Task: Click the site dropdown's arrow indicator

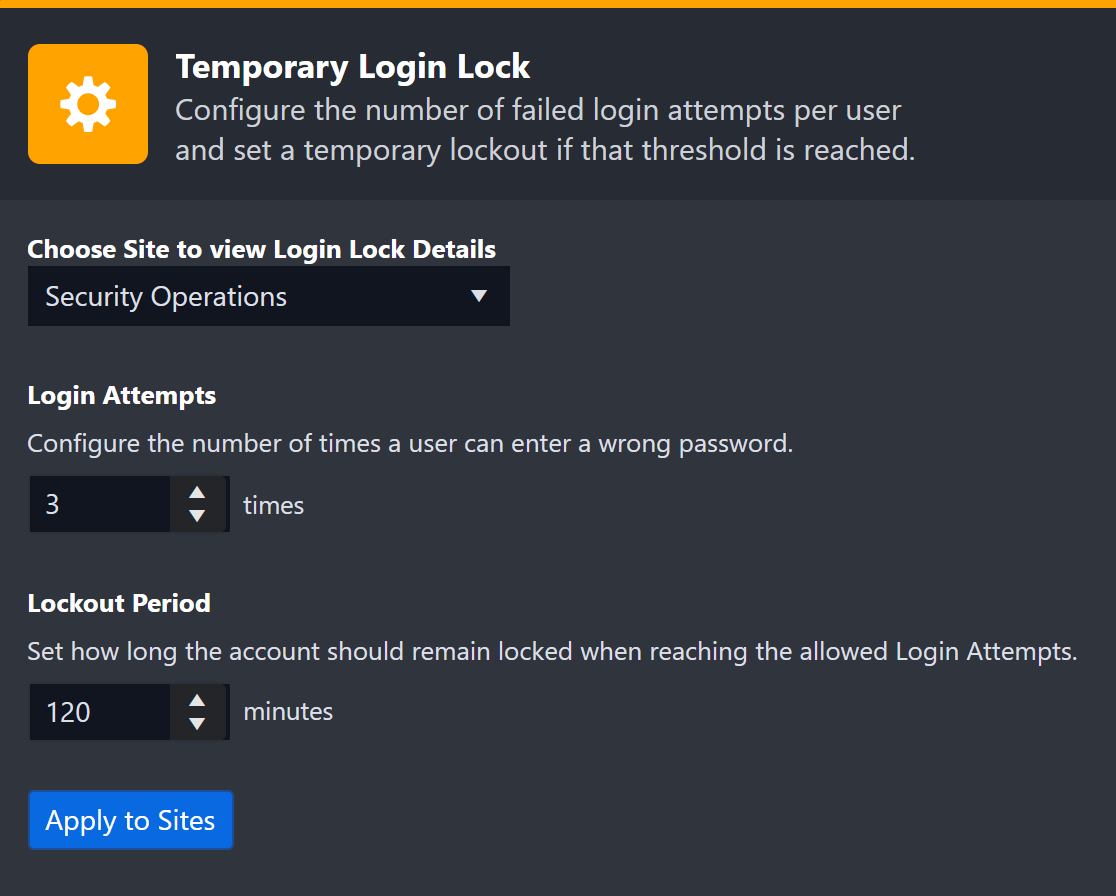Action: [x=479, y=297]
